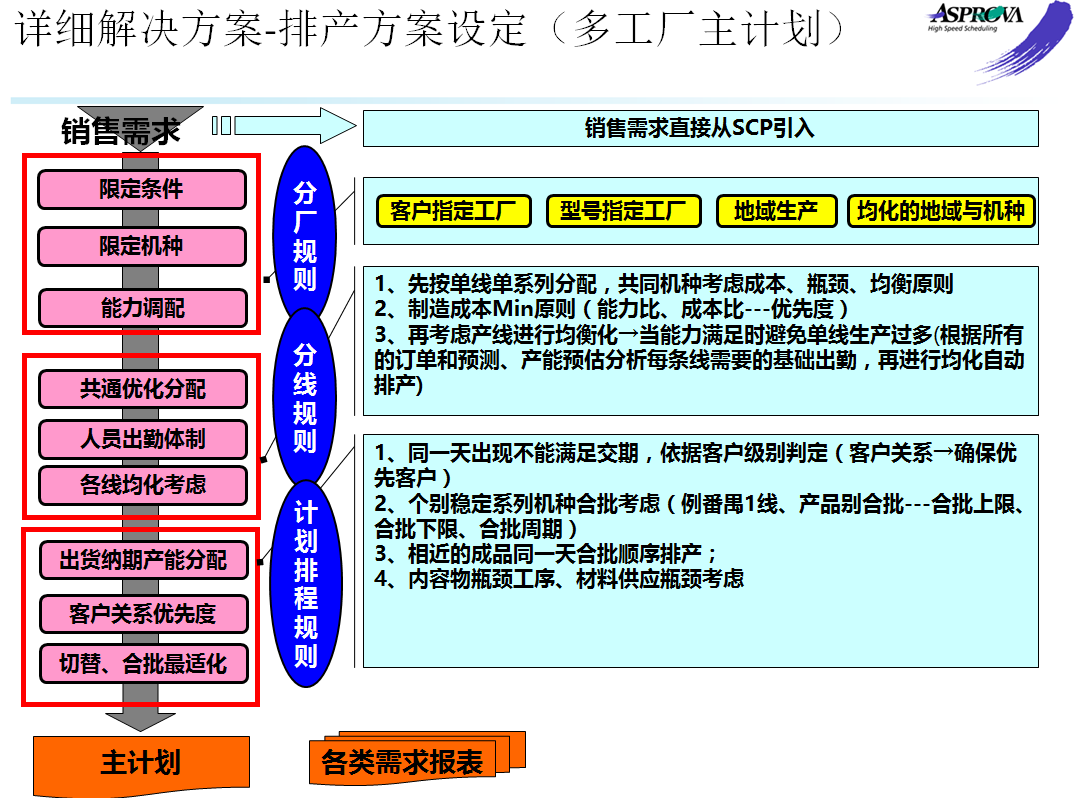
Task: Click the gray arrowhead above 主计划
Action: click(141, 721)
